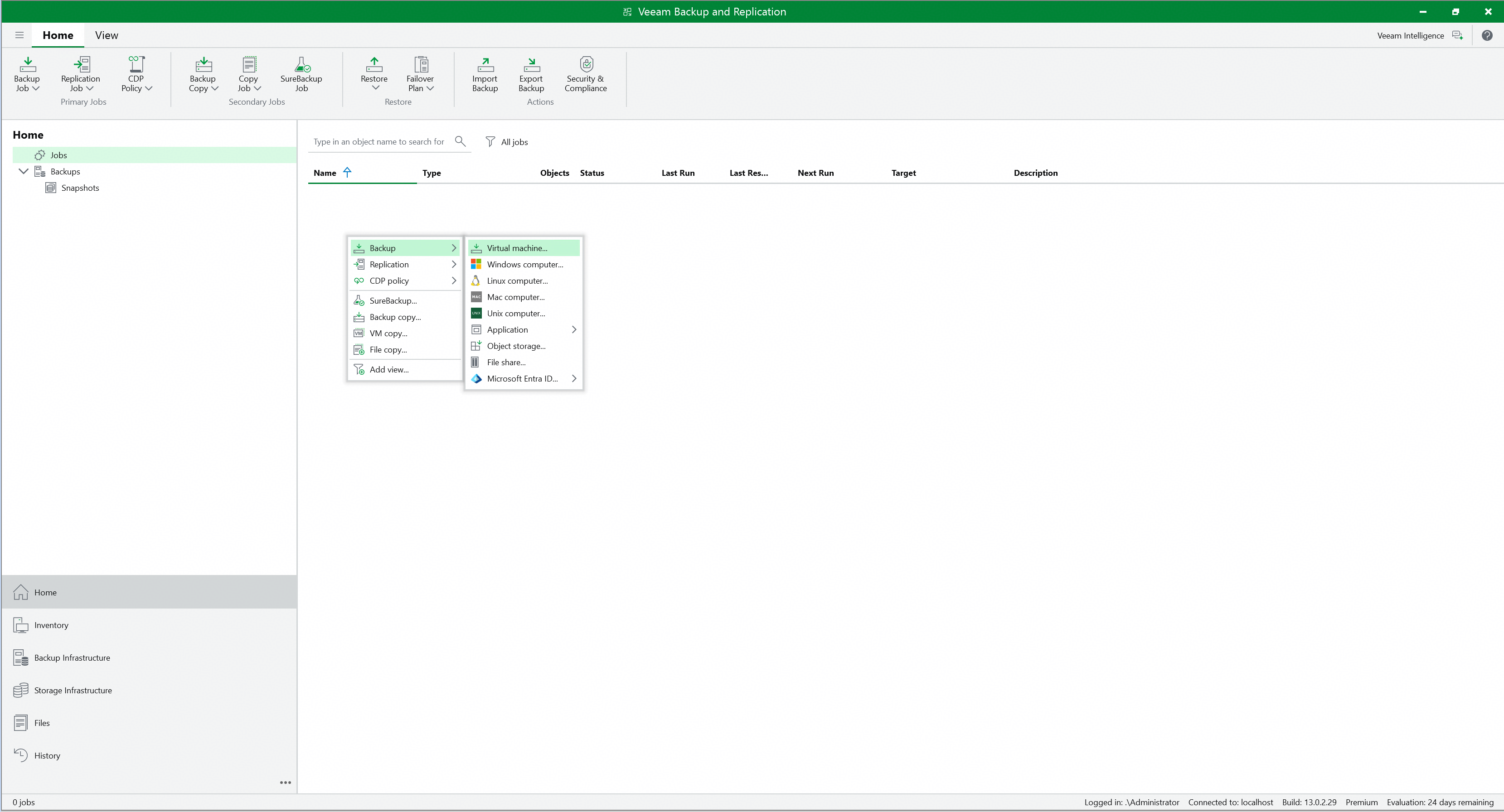Click the Home navigation button
The height and width of the screenshot is (812, 1504).
(150, 593)
